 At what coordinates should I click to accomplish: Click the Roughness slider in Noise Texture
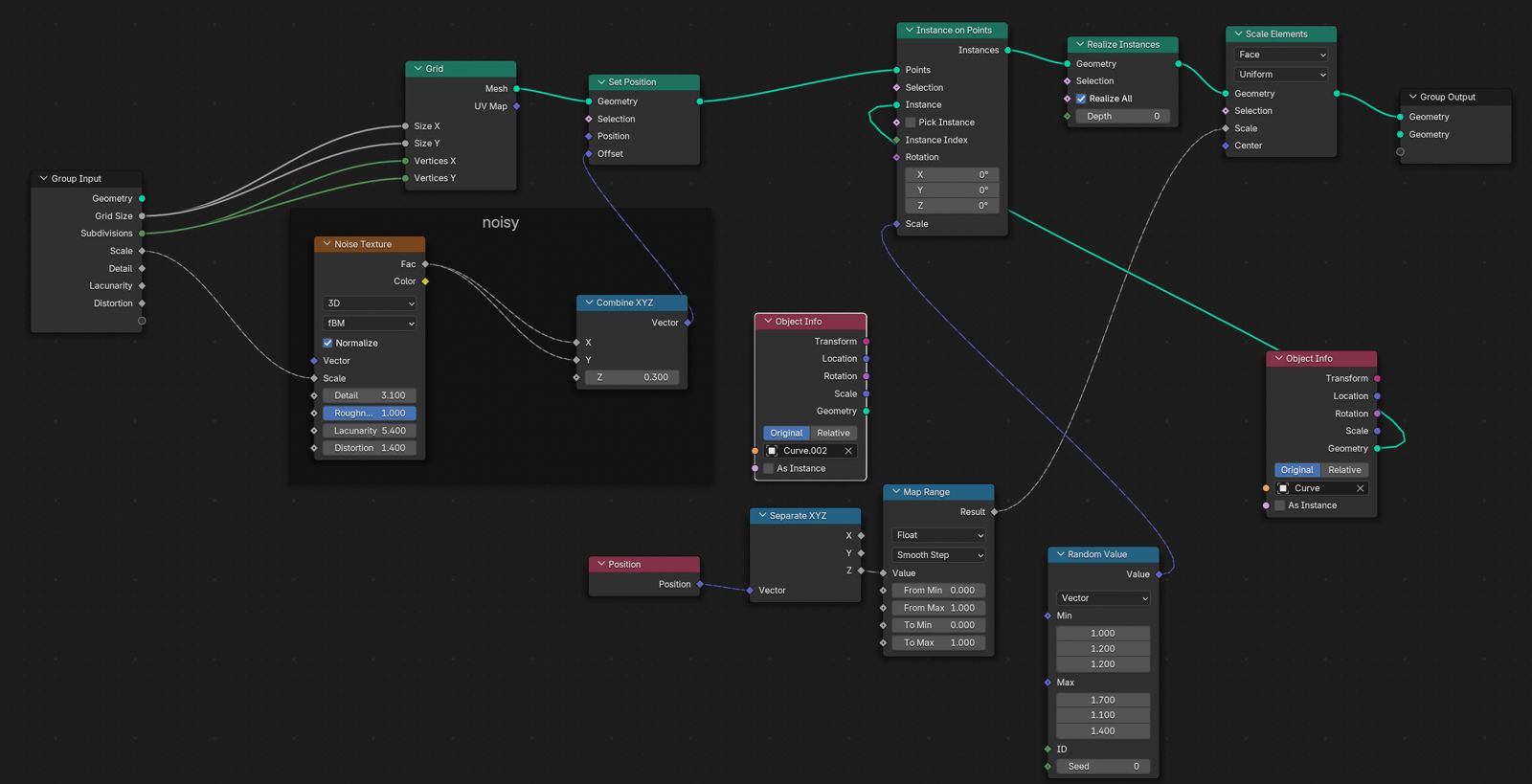(x=370, y=414)
